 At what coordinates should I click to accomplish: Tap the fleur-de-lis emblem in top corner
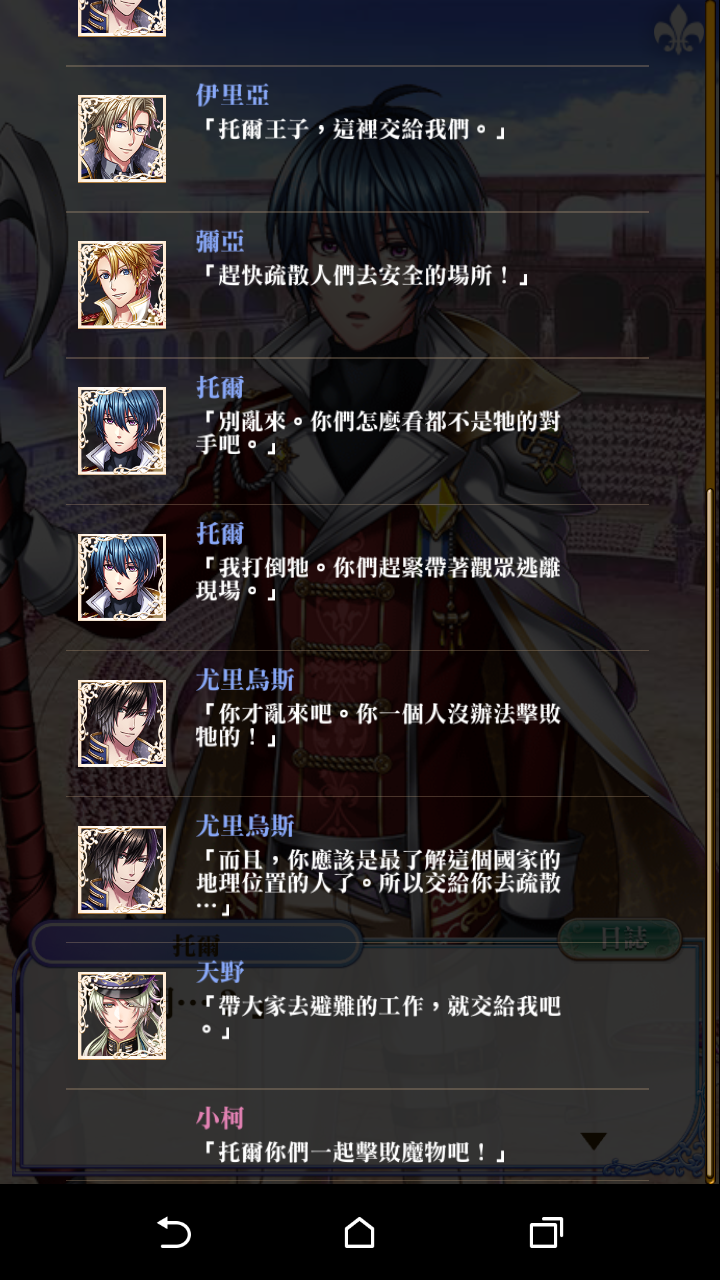tap(679, 29)
